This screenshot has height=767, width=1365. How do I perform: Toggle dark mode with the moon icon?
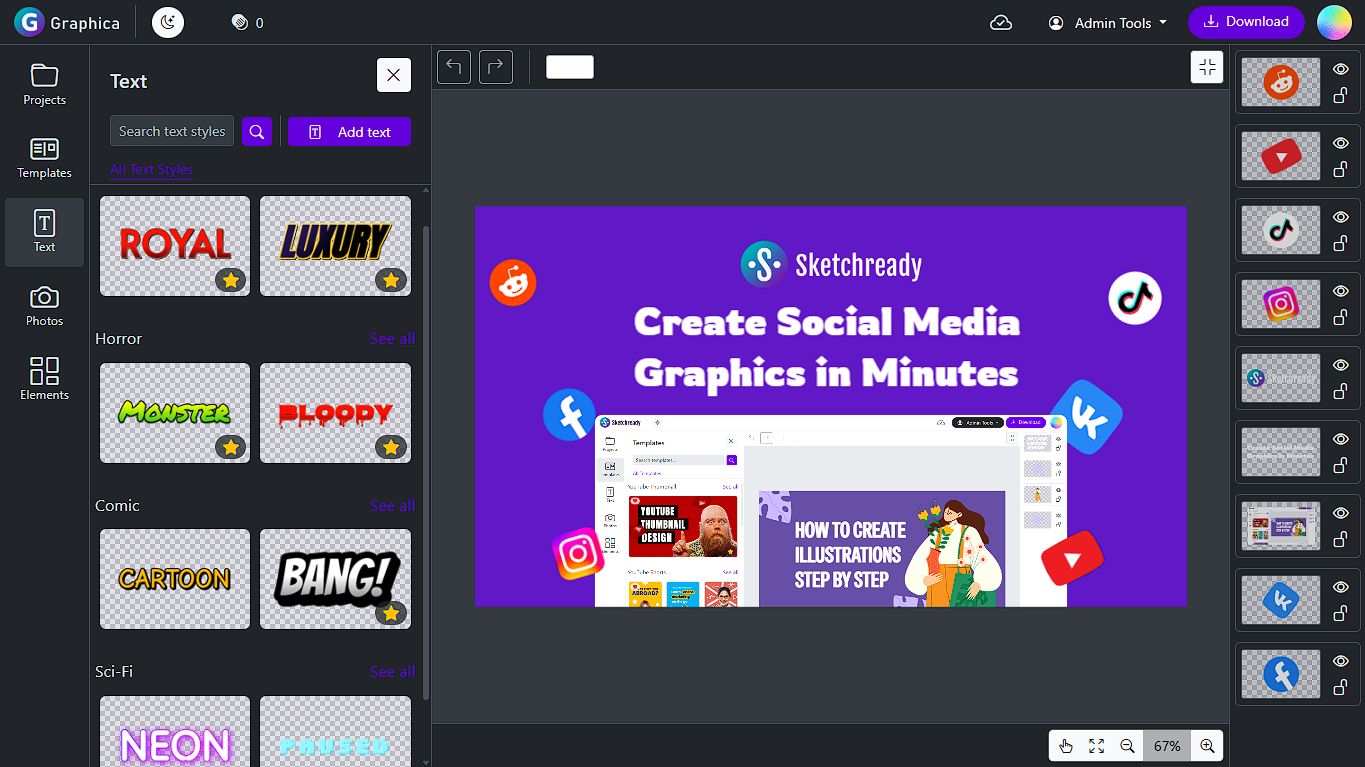click(x=168, y=22)
